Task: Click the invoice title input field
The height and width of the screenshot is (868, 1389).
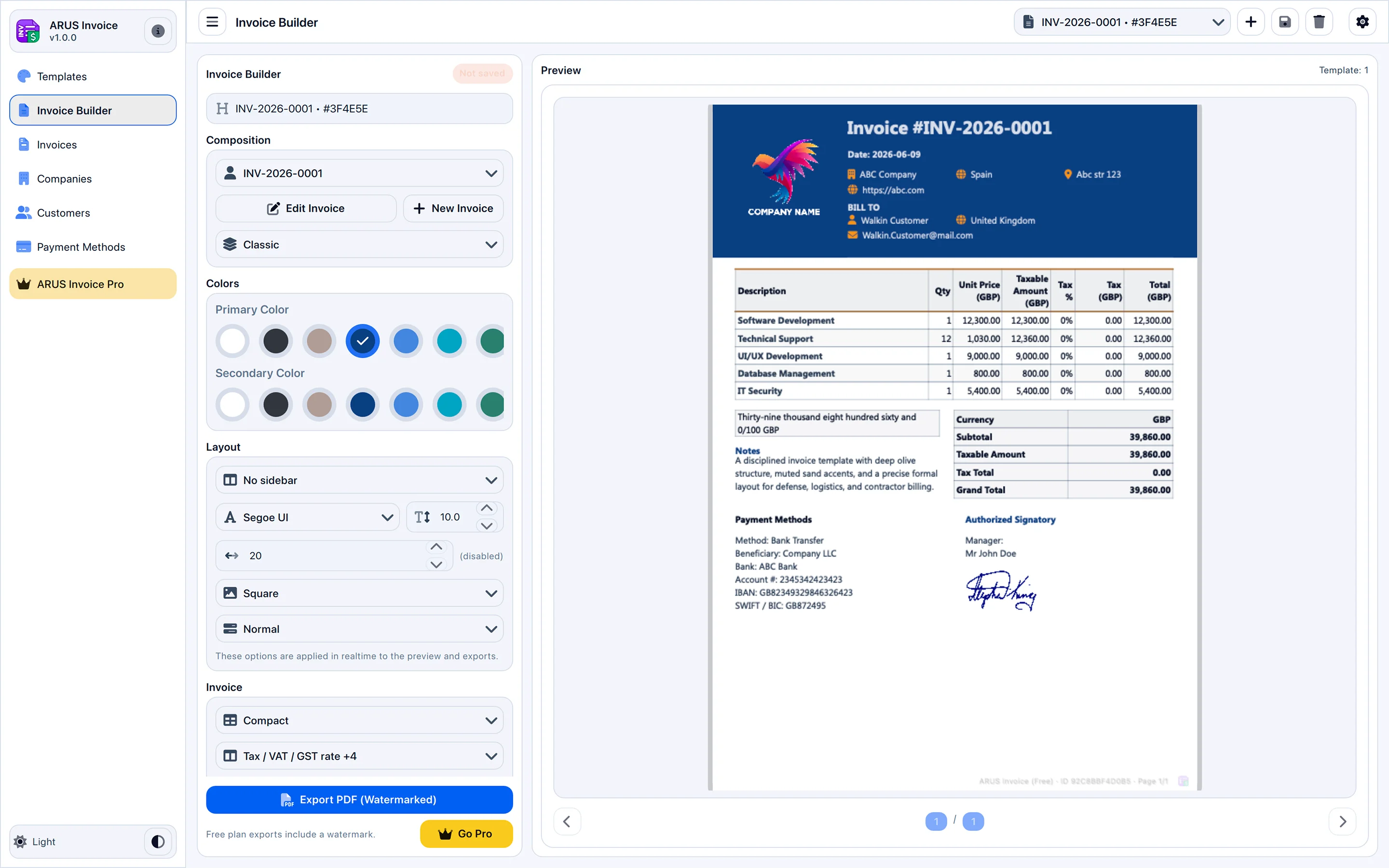Action: 359,108
